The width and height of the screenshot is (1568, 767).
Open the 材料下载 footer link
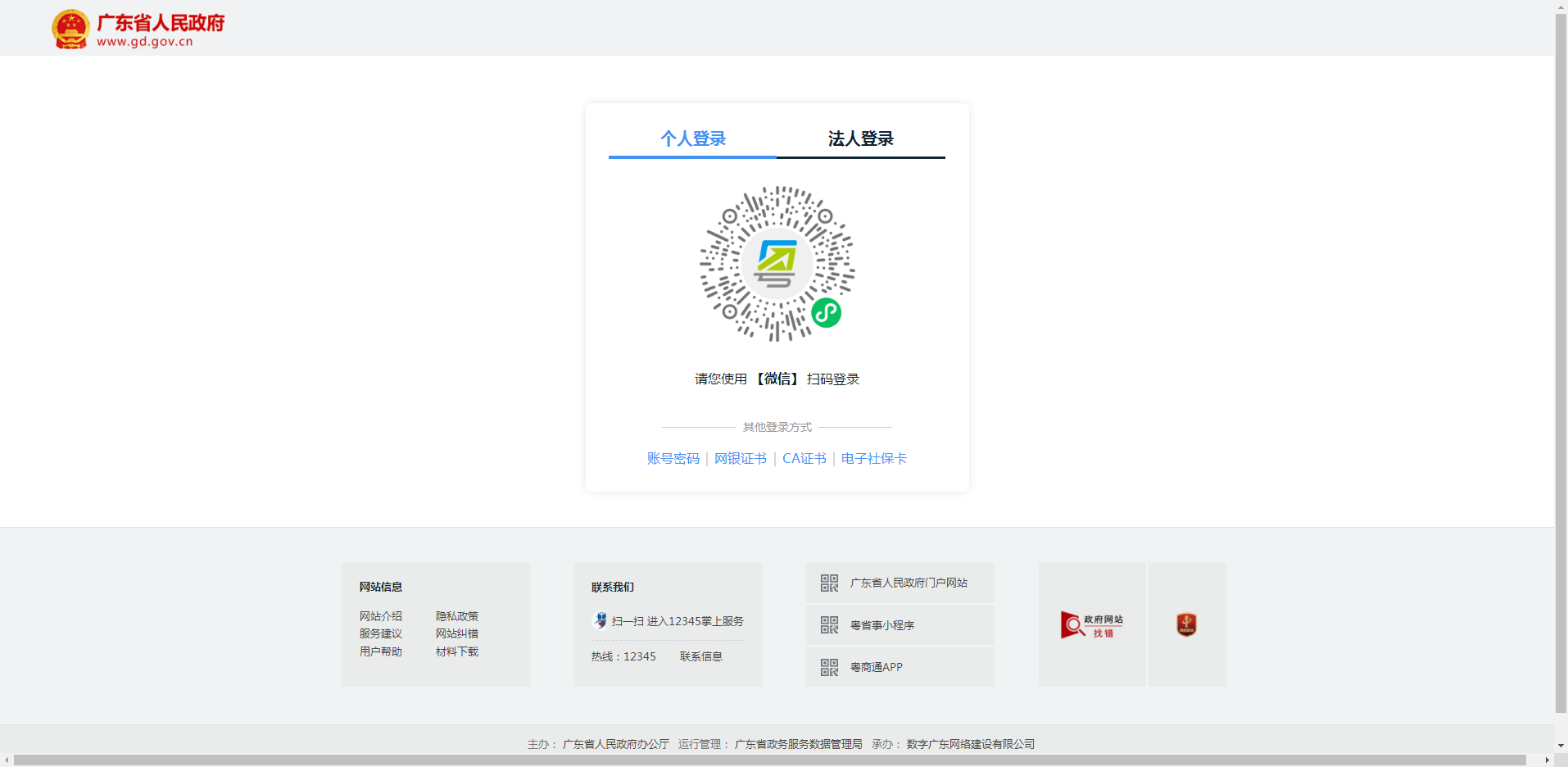[456, 651]
